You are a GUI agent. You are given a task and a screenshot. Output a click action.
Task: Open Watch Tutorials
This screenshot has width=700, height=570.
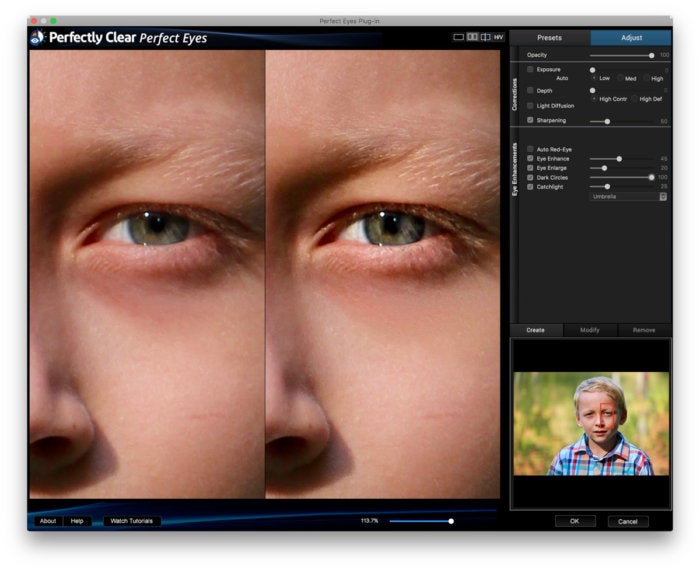132,521
